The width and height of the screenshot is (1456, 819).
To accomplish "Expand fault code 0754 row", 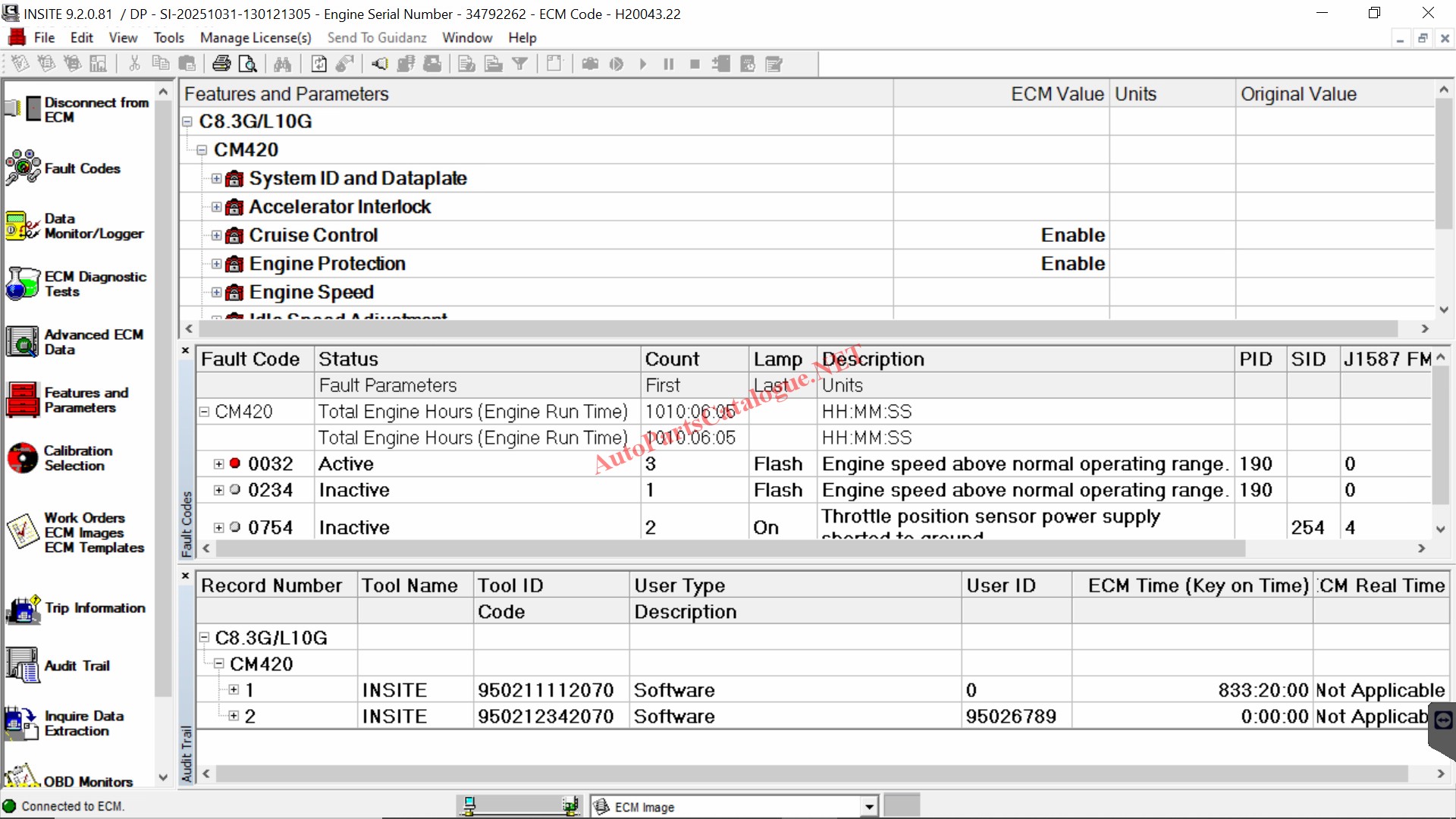I will tap(219, 527).
